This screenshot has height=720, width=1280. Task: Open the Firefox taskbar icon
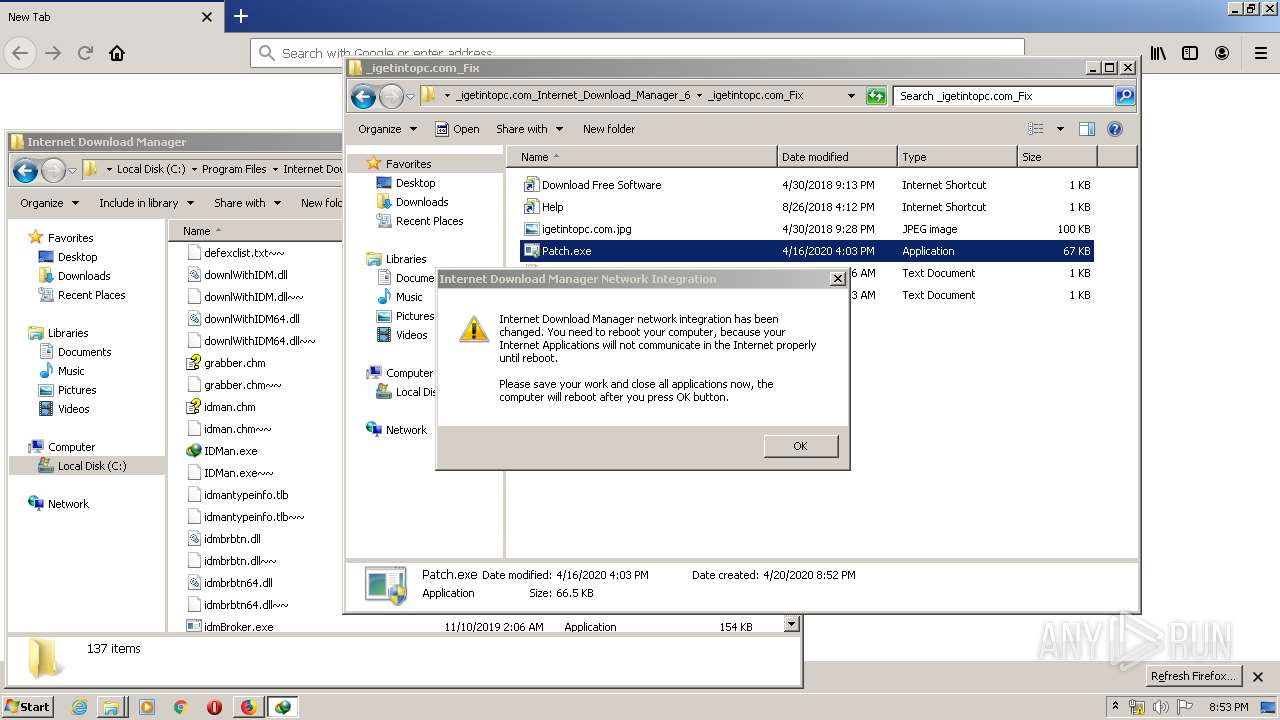point(248,707)
